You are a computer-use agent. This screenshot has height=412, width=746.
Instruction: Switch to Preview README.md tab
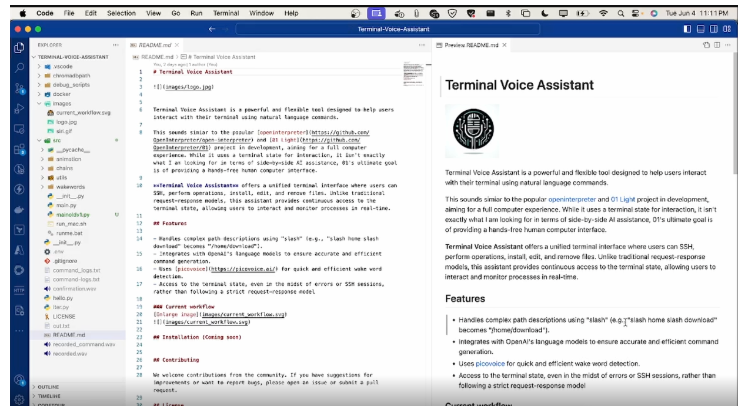(471, 45)
